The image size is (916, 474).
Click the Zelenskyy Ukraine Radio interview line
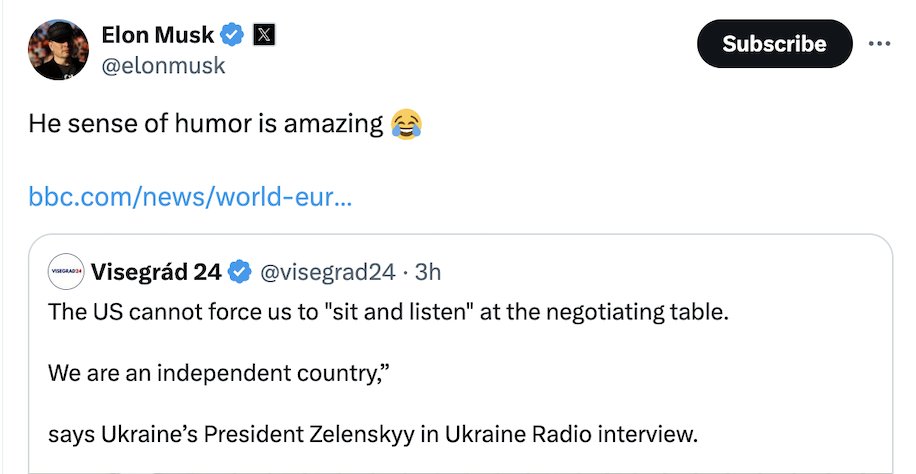pyautogui.click(x=370, y=436)
